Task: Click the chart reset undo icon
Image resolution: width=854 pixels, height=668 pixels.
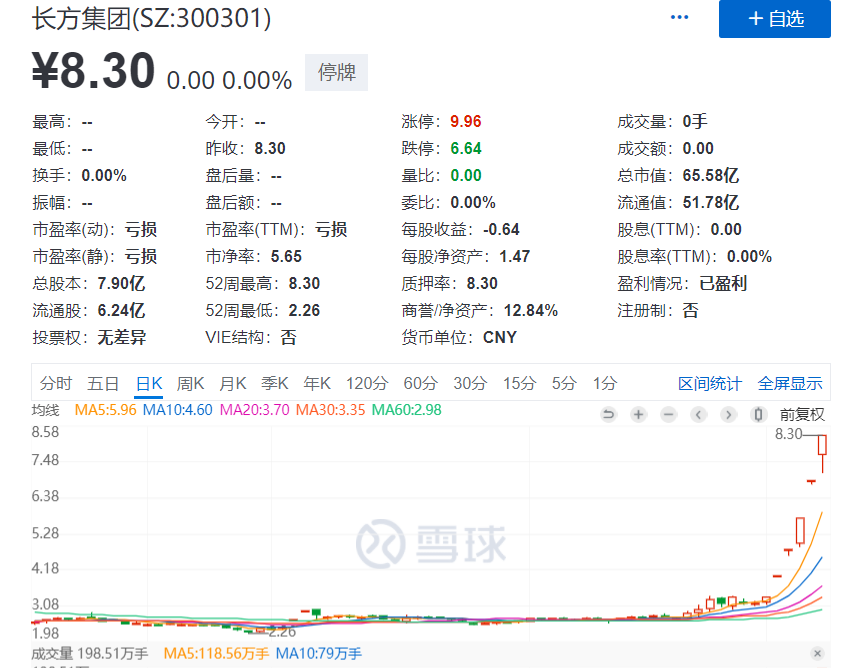Action: click(x=608, y=415)
